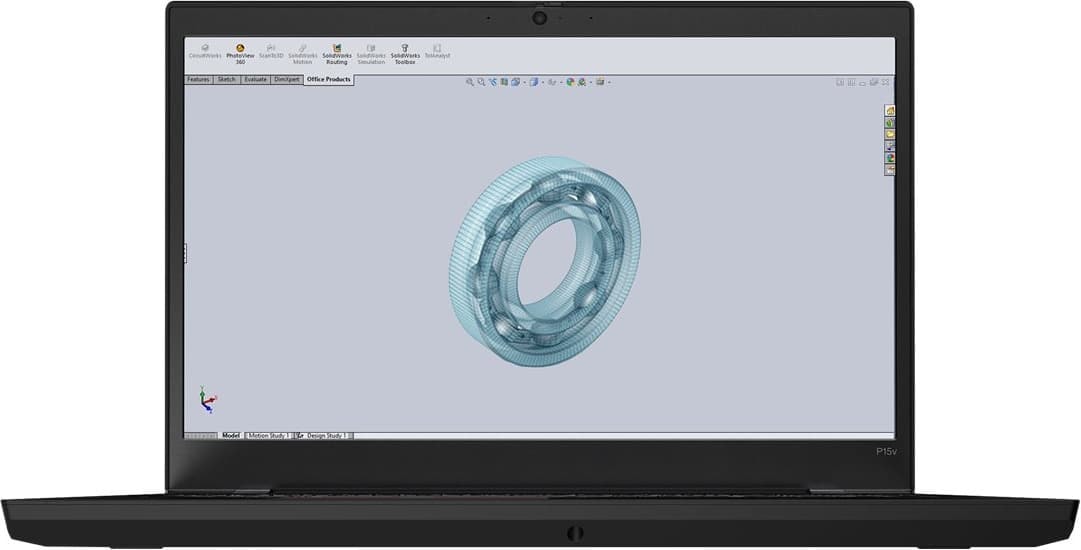Toggle the CircuitWorks add-in

(x=205, y=51)
